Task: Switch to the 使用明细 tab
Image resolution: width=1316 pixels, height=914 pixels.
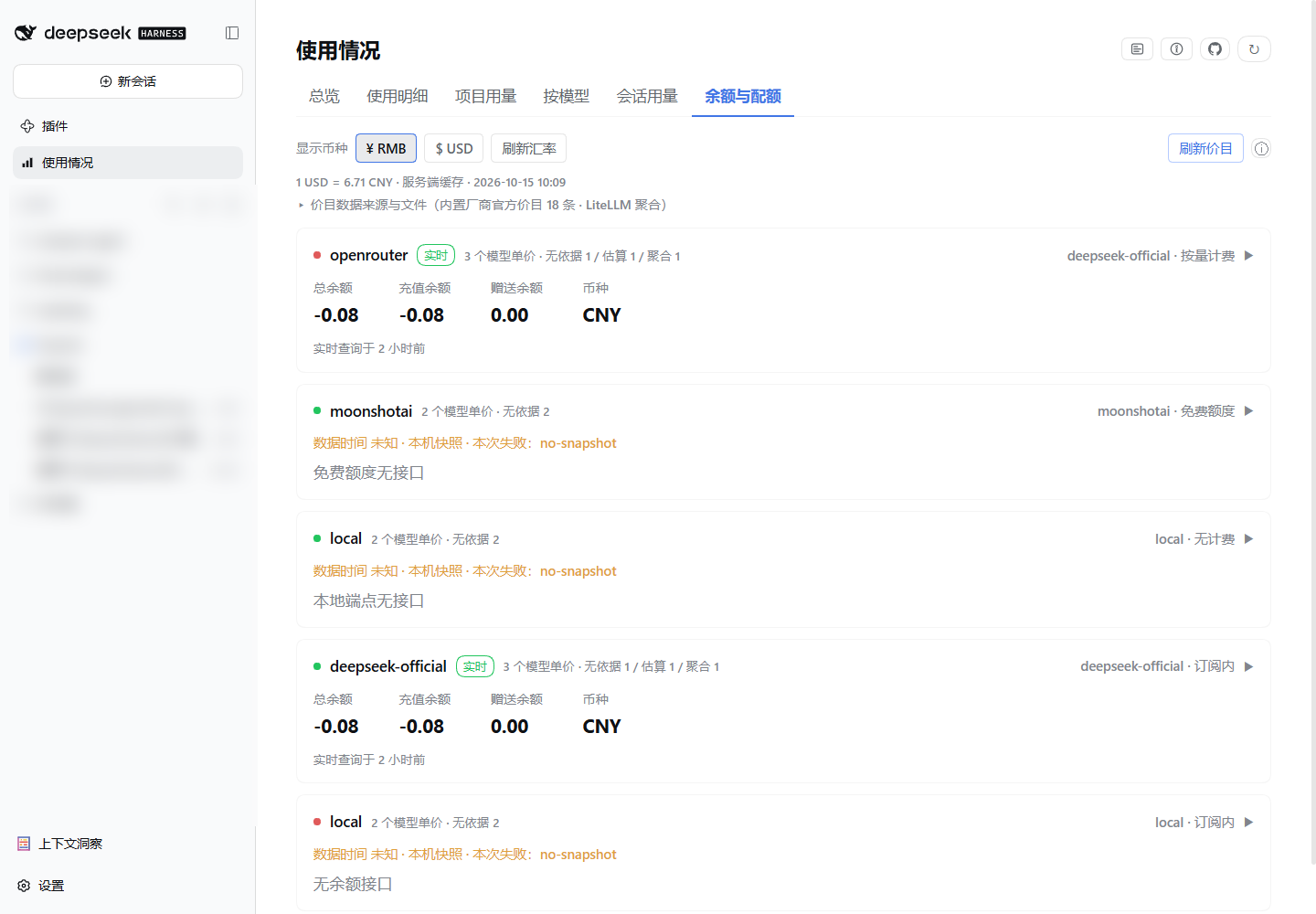Action: 398,96
